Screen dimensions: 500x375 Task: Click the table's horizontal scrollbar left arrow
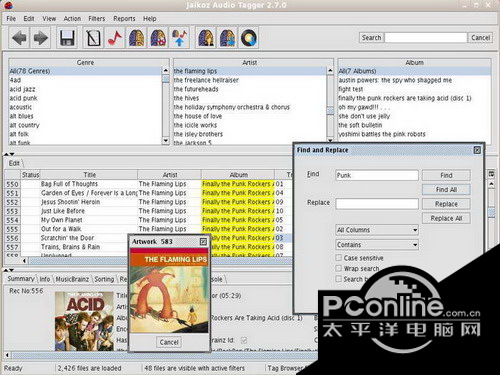(x=25, y=261)
